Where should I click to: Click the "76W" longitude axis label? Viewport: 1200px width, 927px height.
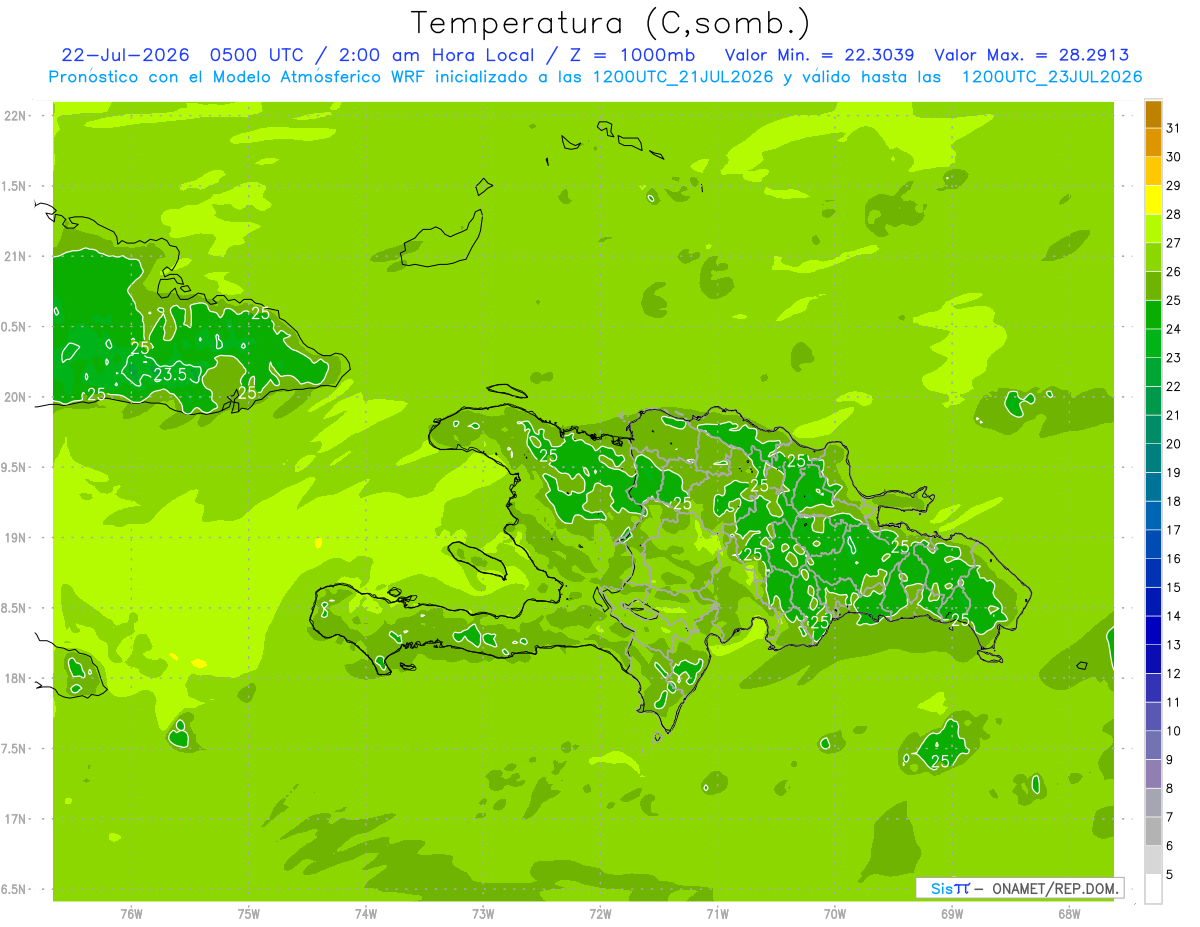tap(131, 914)
